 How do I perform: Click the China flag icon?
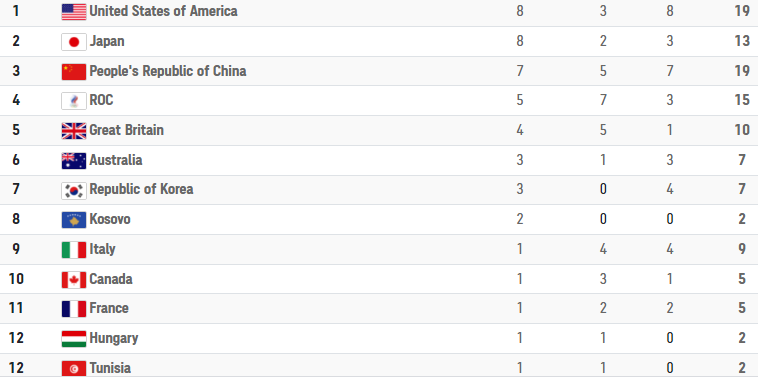(x=73, y=72)
